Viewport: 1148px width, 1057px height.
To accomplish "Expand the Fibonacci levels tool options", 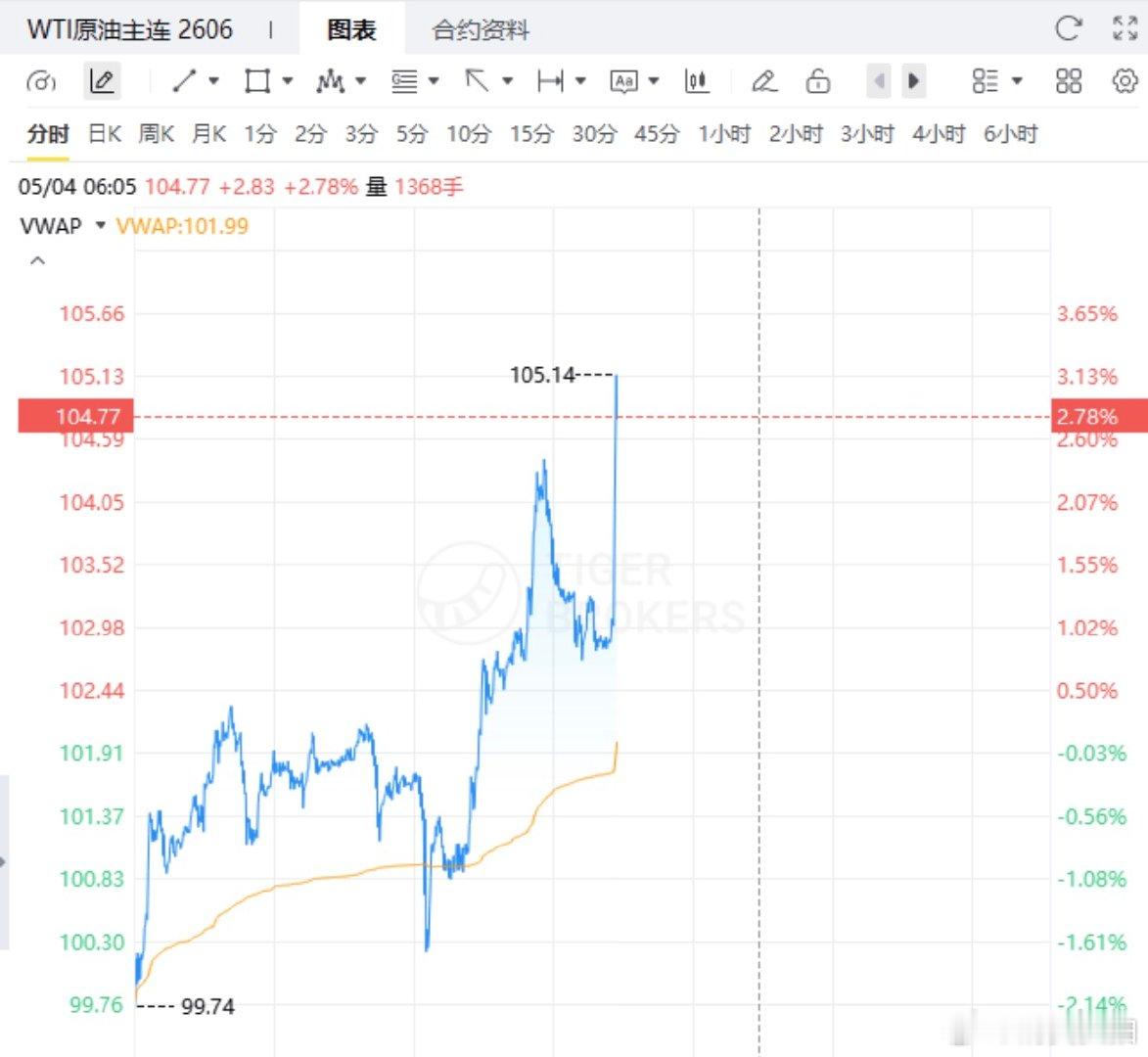I will click(434, 80).
